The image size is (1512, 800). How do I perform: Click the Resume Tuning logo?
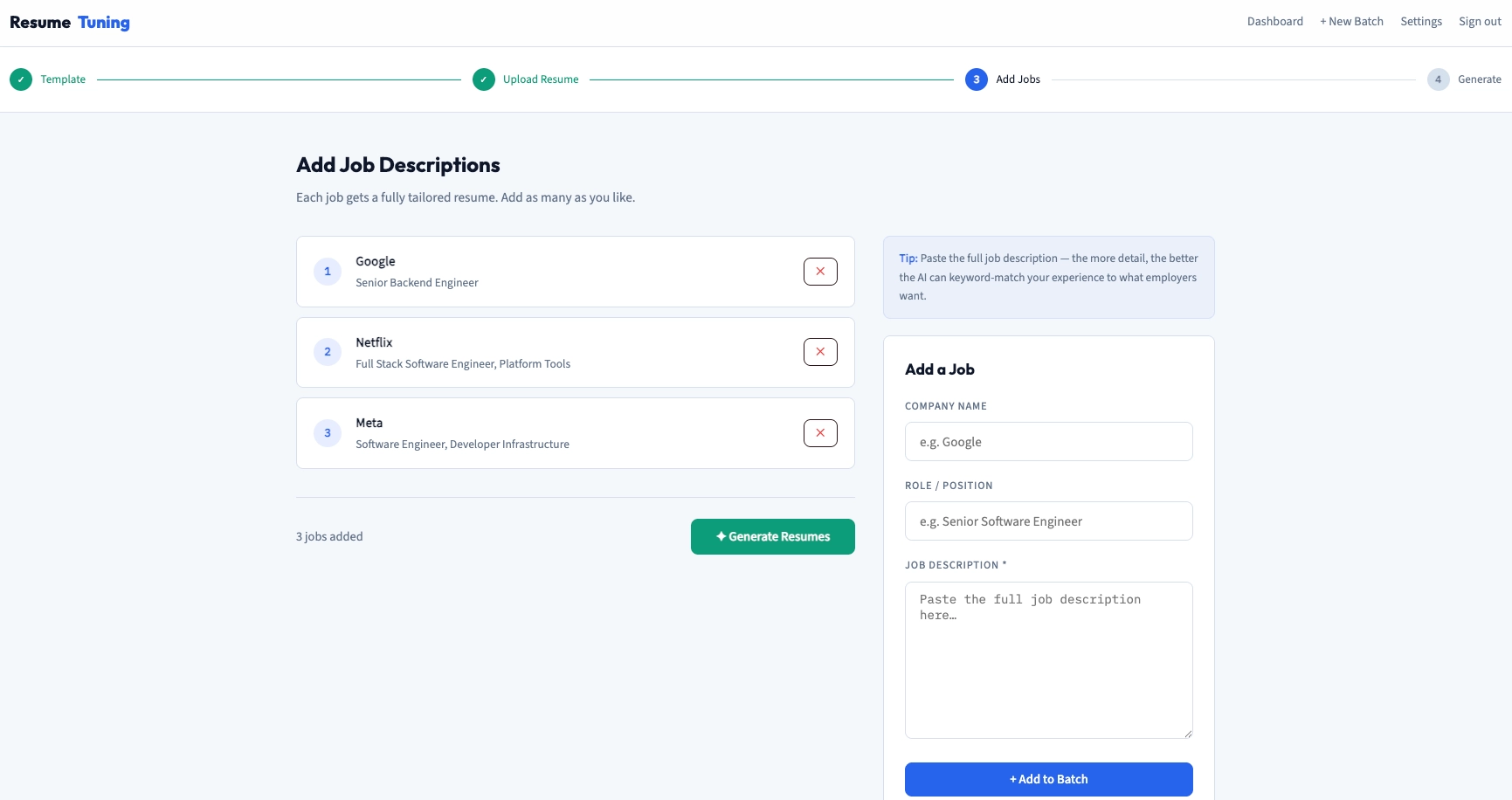[x=69, y=22]
